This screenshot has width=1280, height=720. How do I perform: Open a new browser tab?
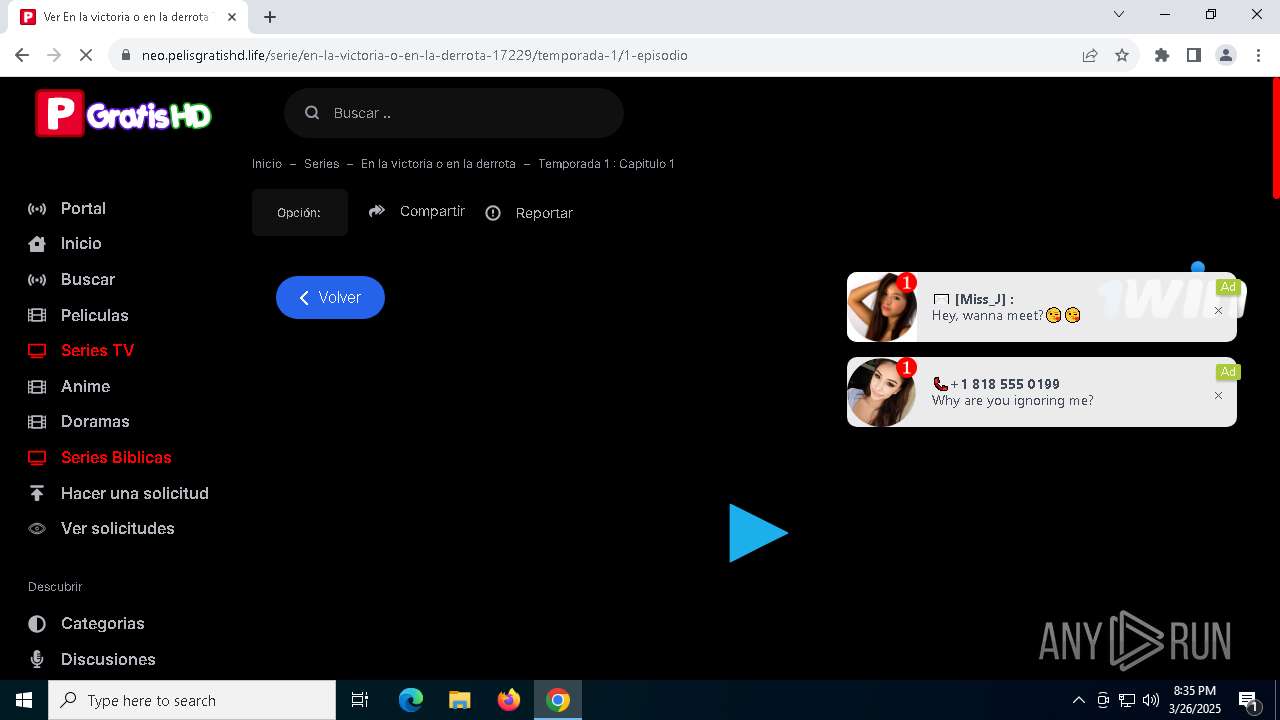[270, 17]
